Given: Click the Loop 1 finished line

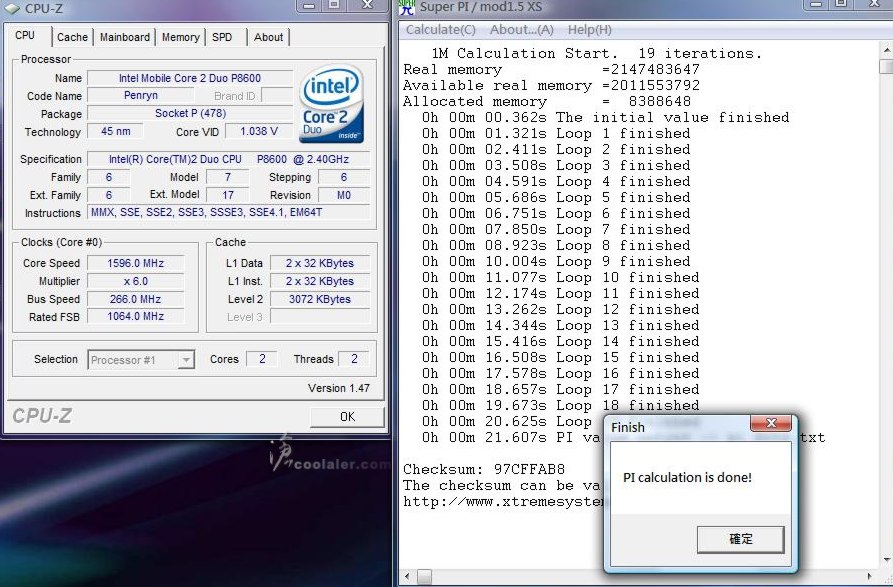Looking at the screenshot, I should point(556,134).
